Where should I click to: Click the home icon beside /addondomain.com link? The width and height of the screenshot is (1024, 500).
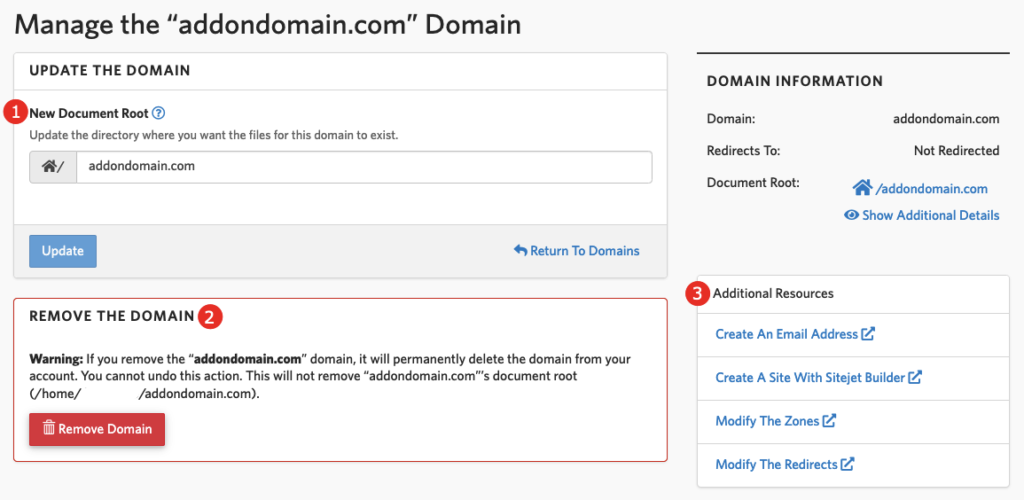coord(863,188)
